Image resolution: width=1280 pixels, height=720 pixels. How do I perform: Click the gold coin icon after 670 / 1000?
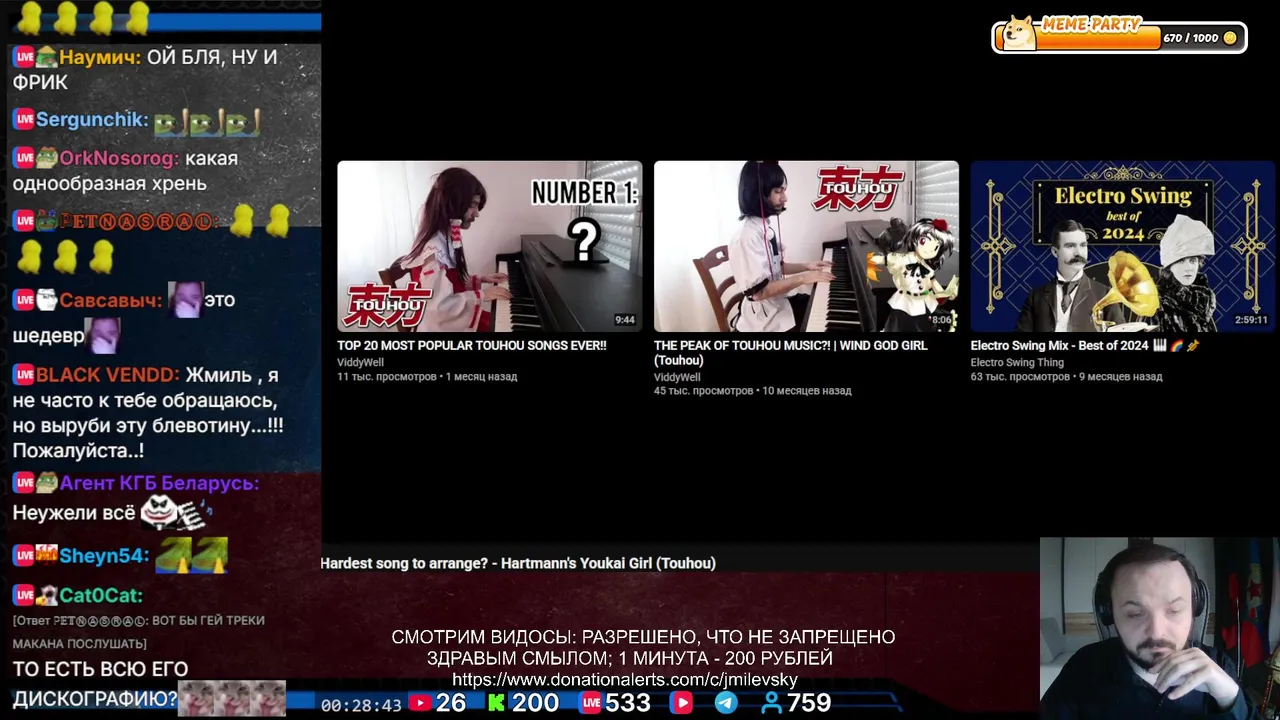click(1230, 38)
